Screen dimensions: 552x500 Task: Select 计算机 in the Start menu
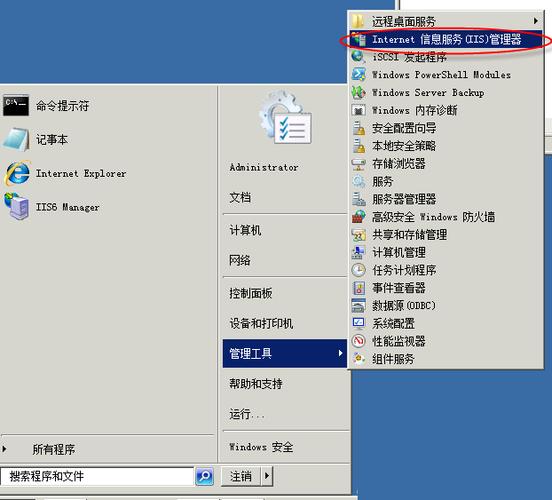pyautogui.click(x=245, y=230)
